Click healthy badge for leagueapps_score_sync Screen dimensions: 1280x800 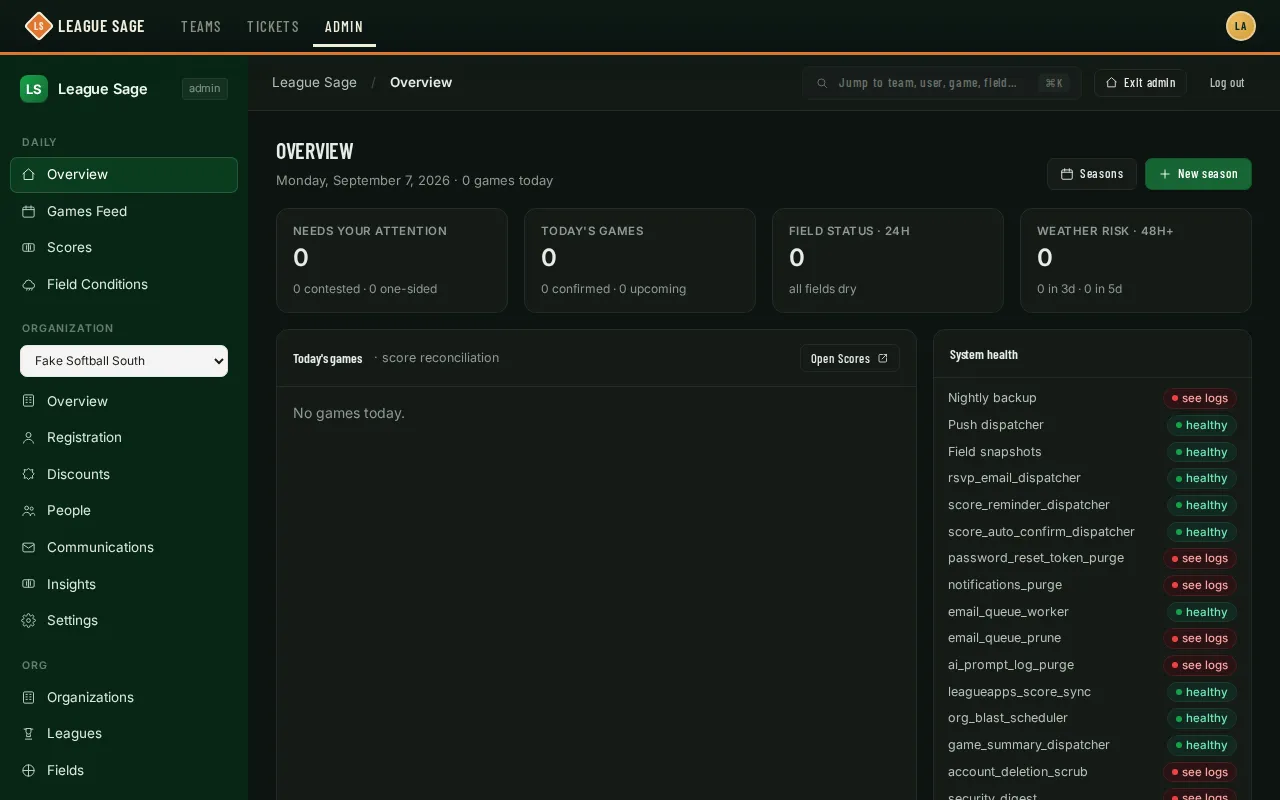(x=1202, y=692)
